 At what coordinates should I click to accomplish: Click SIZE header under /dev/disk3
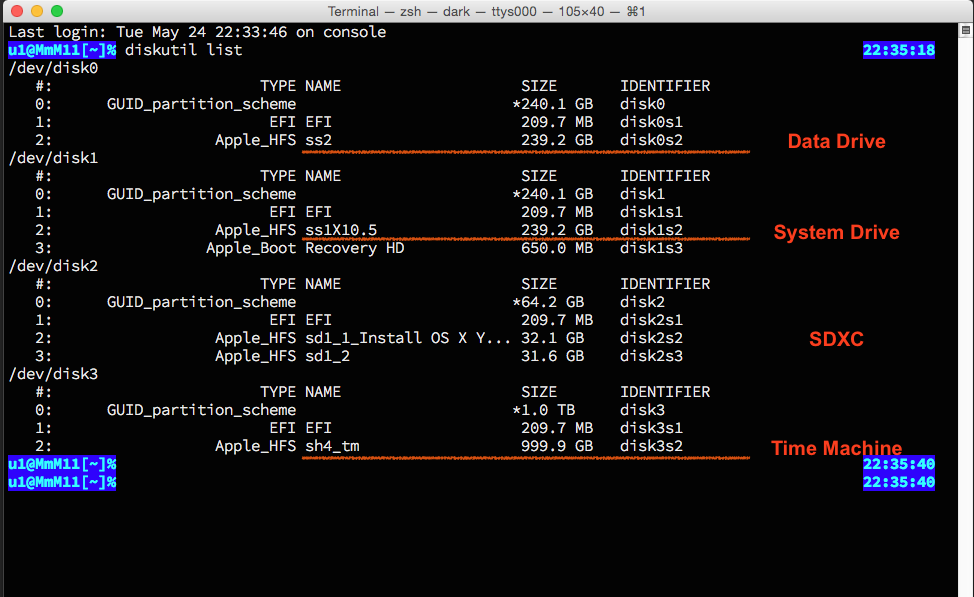click(539, 393)
